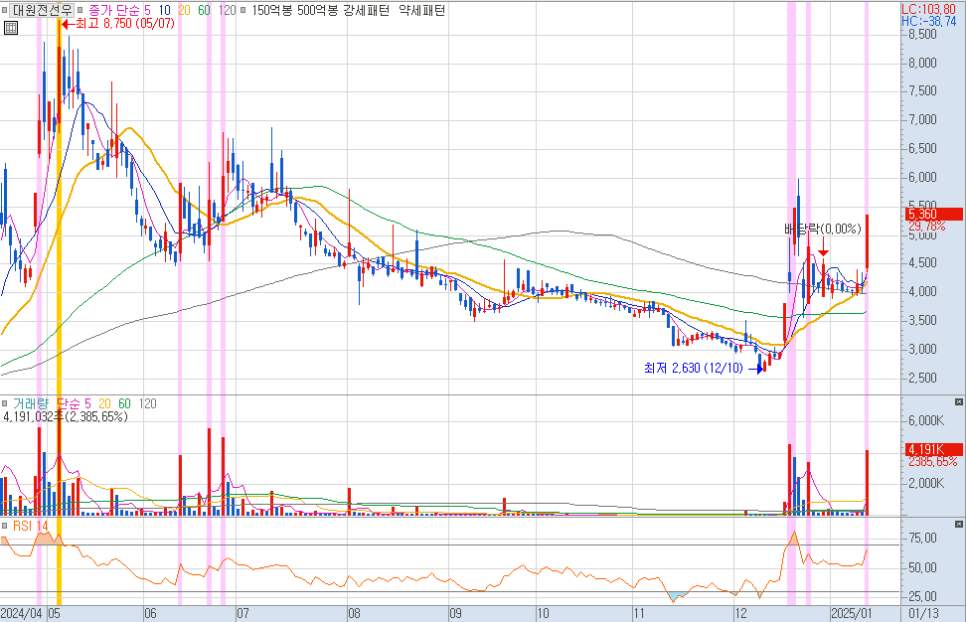
Task: Select the volume 120-period average legend
Action: point(147,404)
